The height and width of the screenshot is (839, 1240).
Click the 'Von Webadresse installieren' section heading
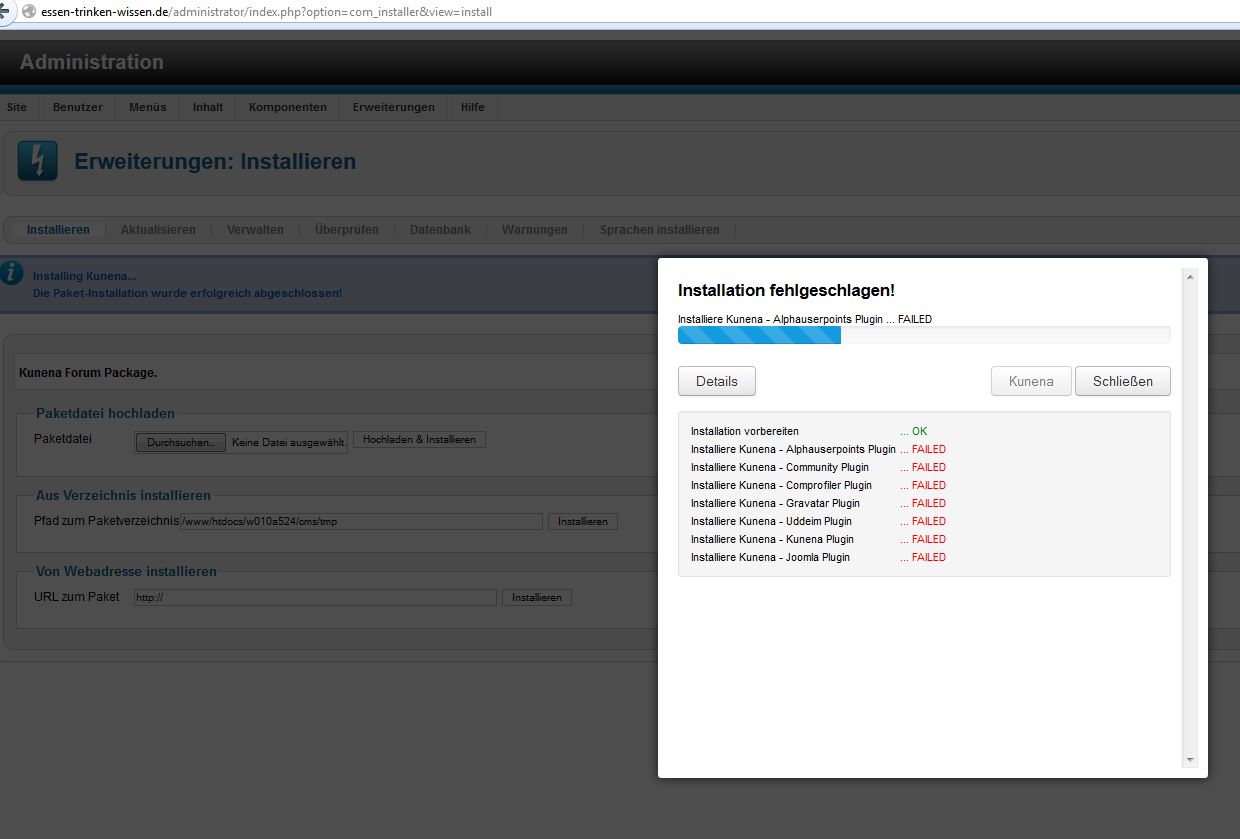[x=126, y=571]
